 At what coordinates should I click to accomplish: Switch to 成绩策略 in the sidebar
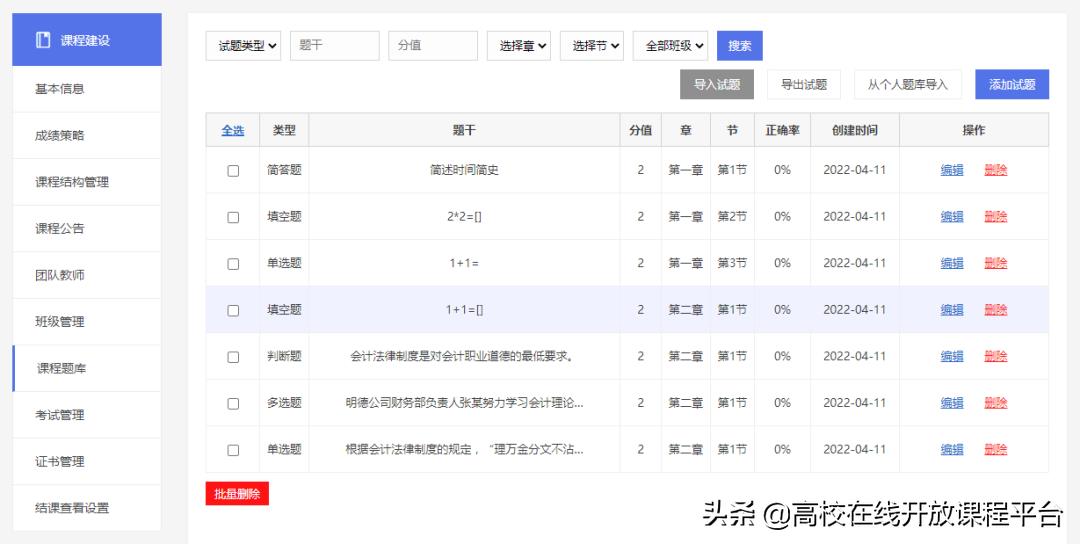click(60, 135)
